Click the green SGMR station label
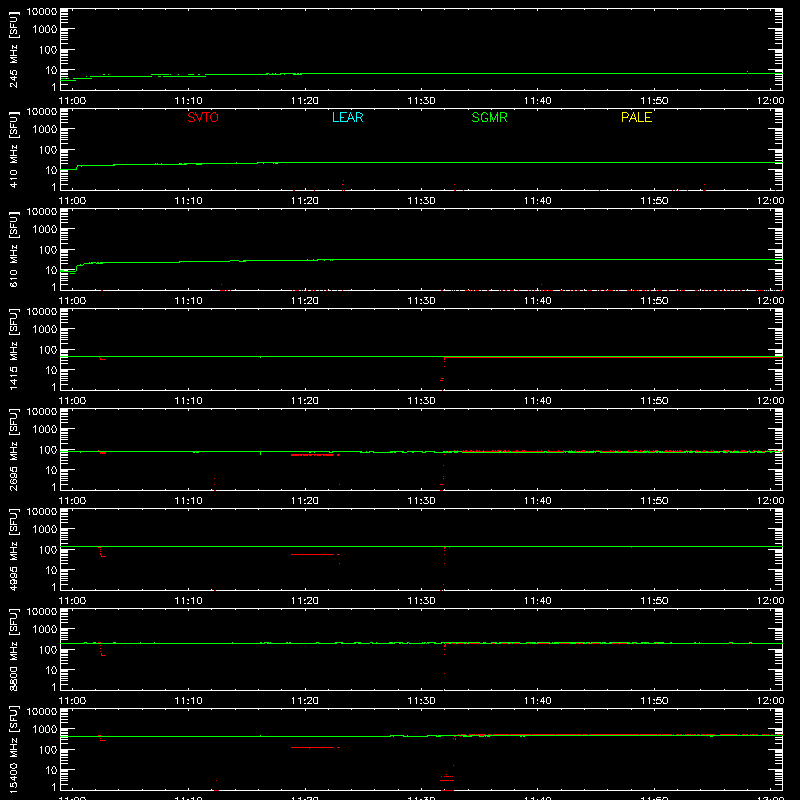Screen dimensions: 800x800 pos(489,117)
